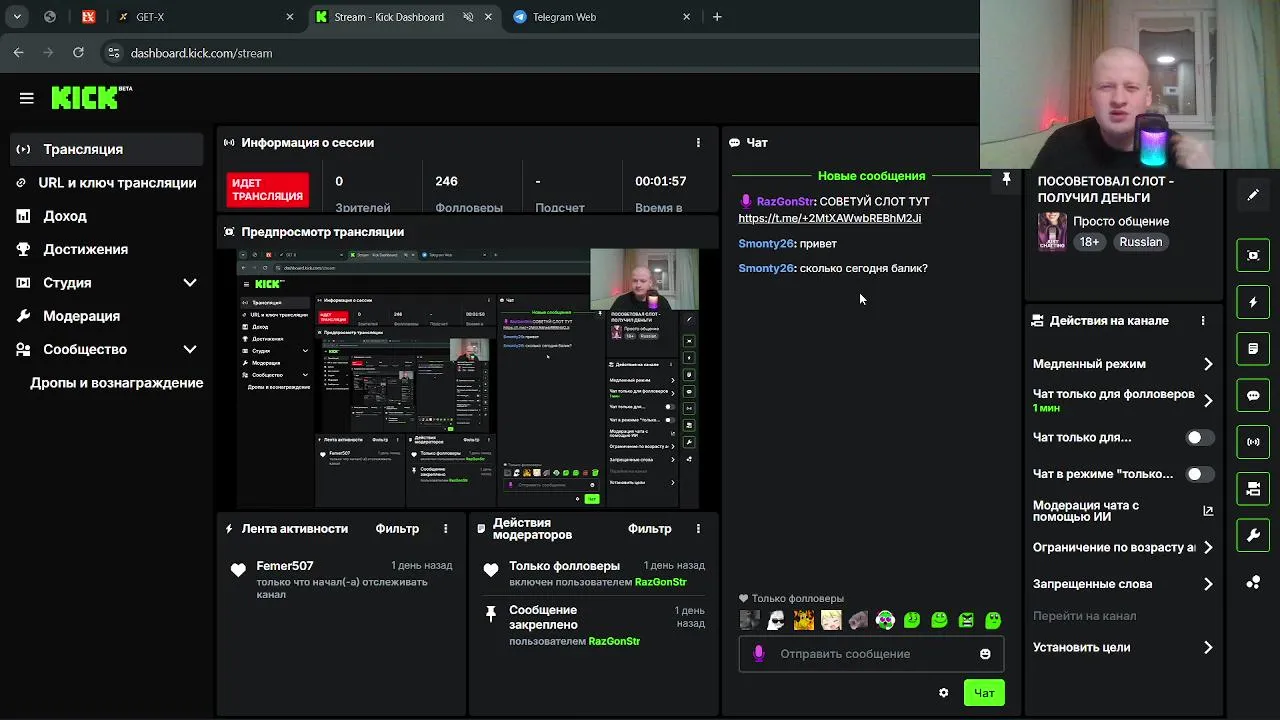The image size is (1280, 720).
Task: Click the open-in-new-window icon for AI moderation
Action: coord(1208,511)
